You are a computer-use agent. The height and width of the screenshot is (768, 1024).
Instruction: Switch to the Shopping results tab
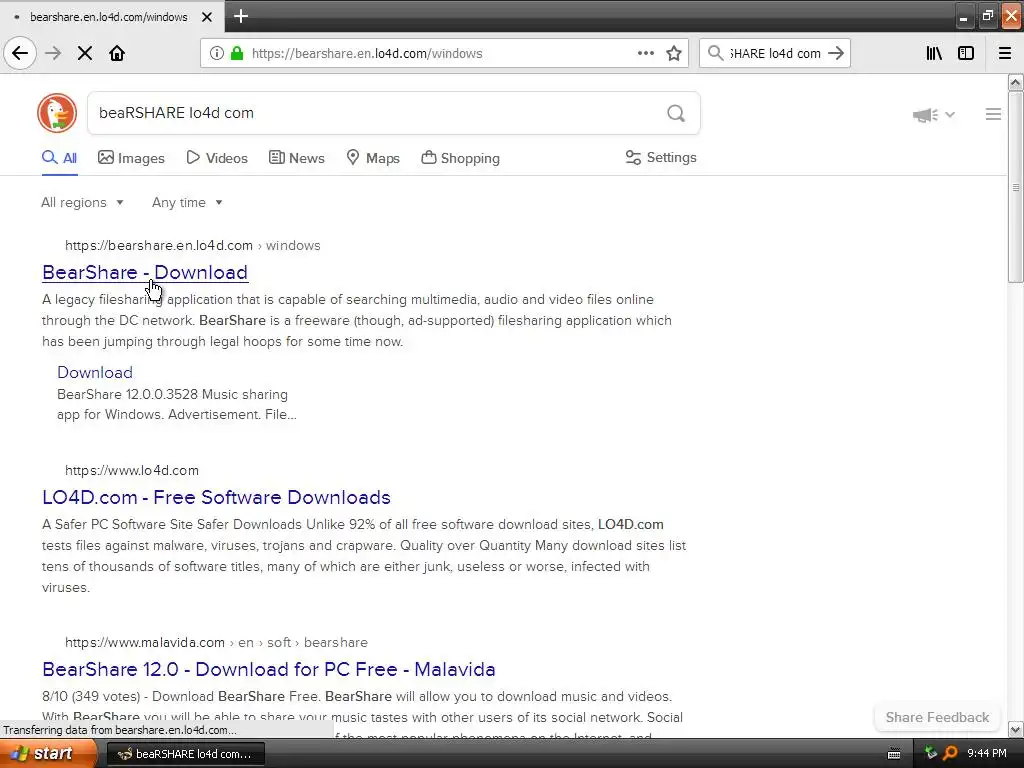coord(460,158)
